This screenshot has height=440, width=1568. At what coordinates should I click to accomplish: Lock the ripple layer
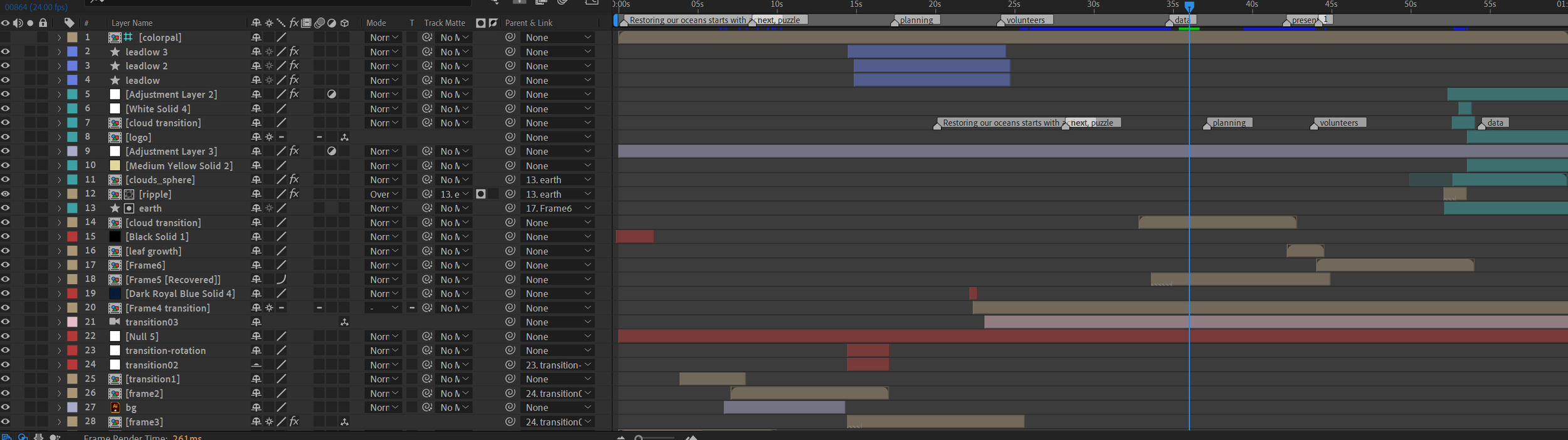click(43, 194)
